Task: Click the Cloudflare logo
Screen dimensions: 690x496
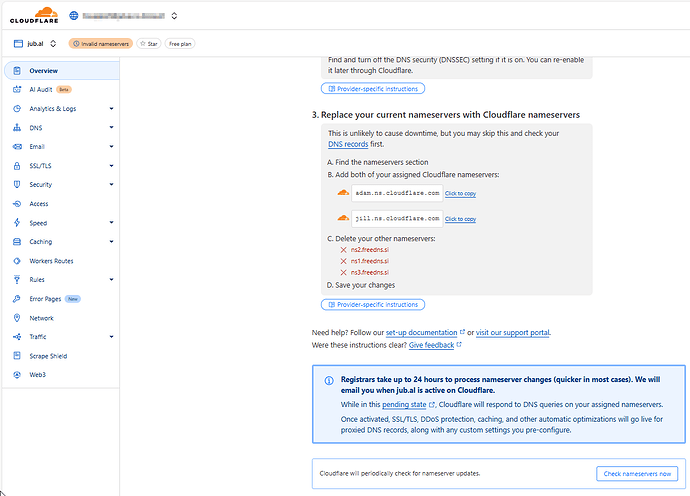Action: point(34,15)
